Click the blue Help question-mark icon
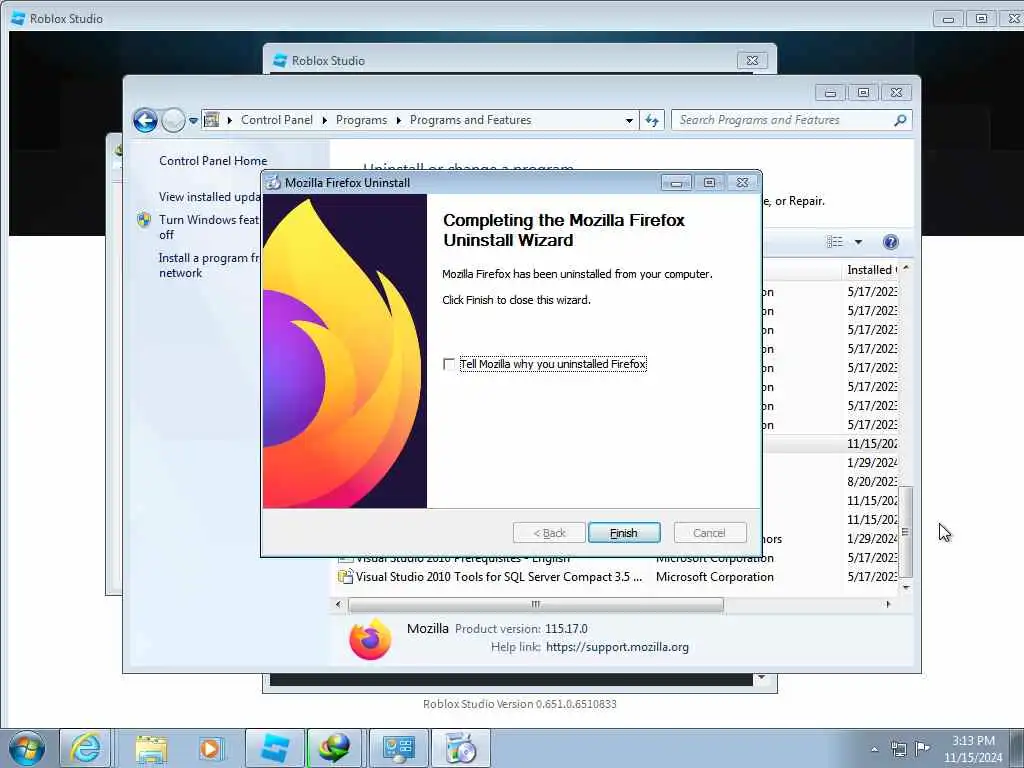 [890, 242]
